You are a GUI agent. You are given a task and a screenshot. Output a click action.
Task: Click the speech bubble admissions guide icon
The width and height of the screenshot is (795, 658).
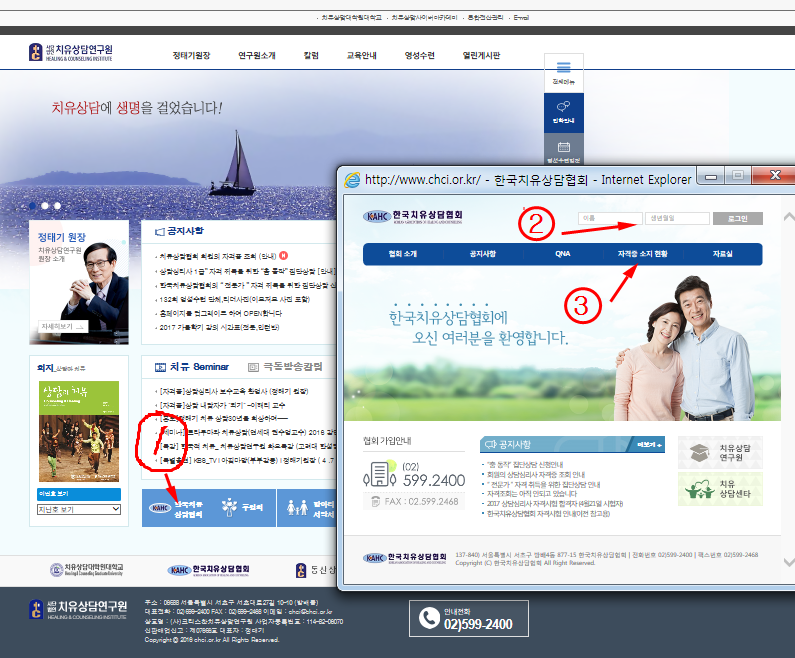[x=563, y=106]
